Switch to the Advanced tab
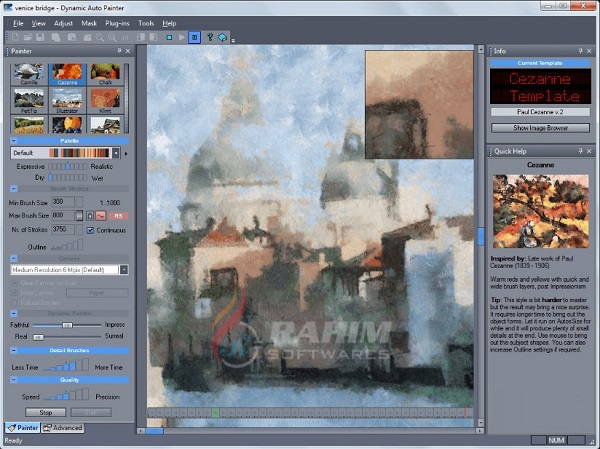The height and width of the screenshot is (449, 600). (x=63, y=428)
